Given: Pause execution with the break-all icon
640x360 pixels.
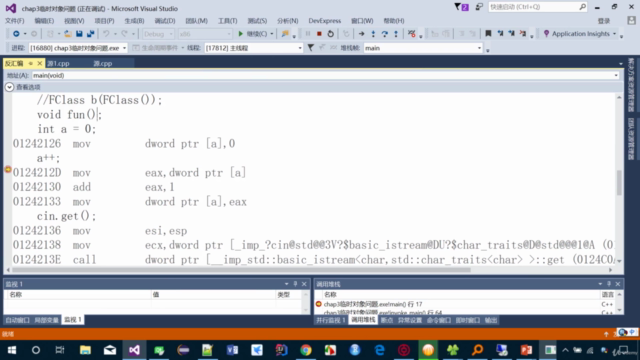Looking at the screenshot, I should (x=308, y=34).
